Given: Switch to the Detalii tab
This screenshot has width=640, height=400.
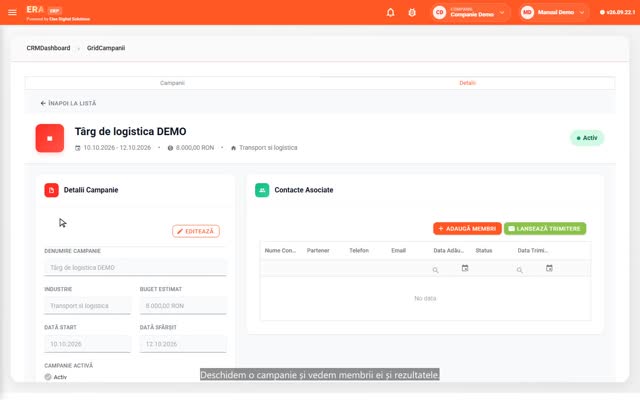Looking at the screenshot, I should pos(467,83).
